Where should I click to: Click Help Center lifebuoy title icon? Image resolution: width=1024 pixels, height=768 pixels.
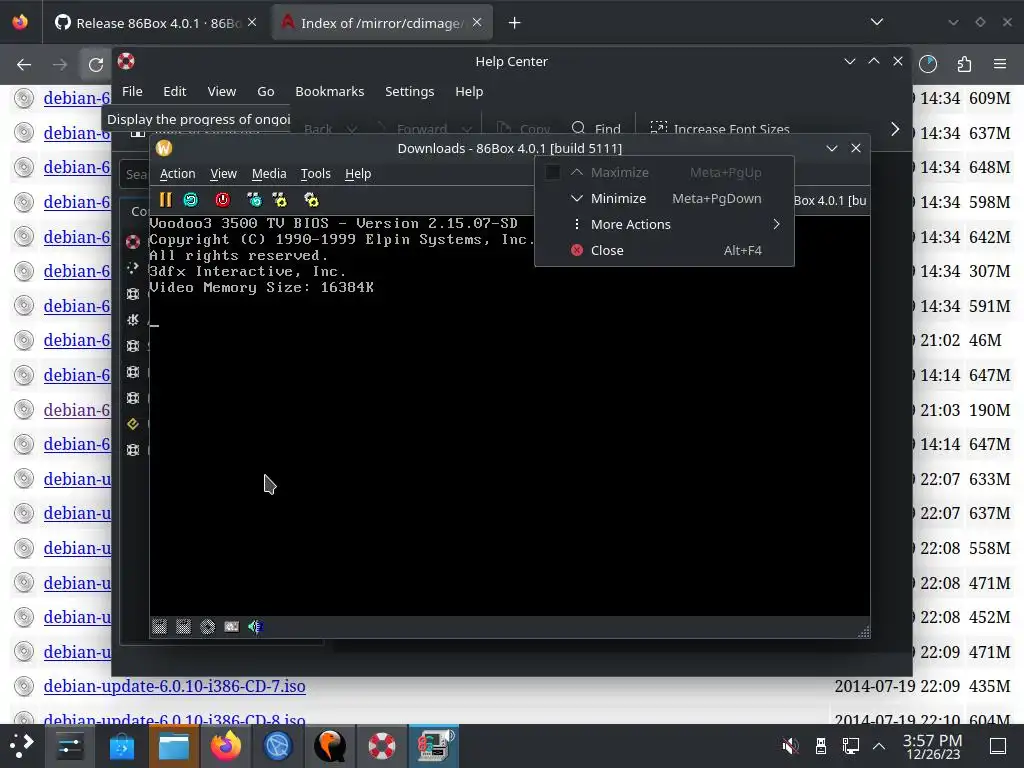click(x=126, y=61)
